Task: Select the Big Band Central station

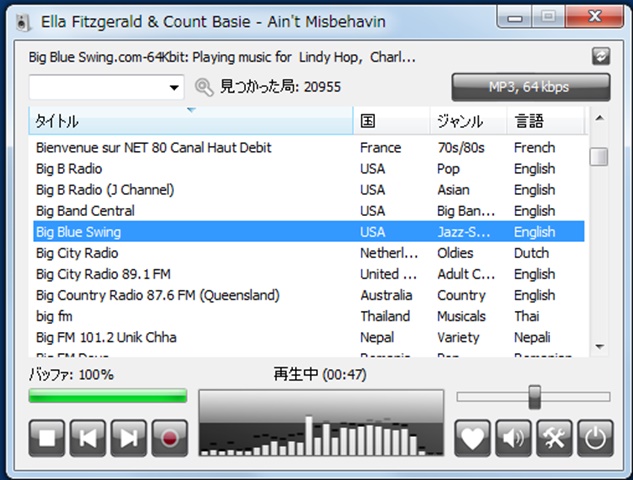Action: (309, 211)
